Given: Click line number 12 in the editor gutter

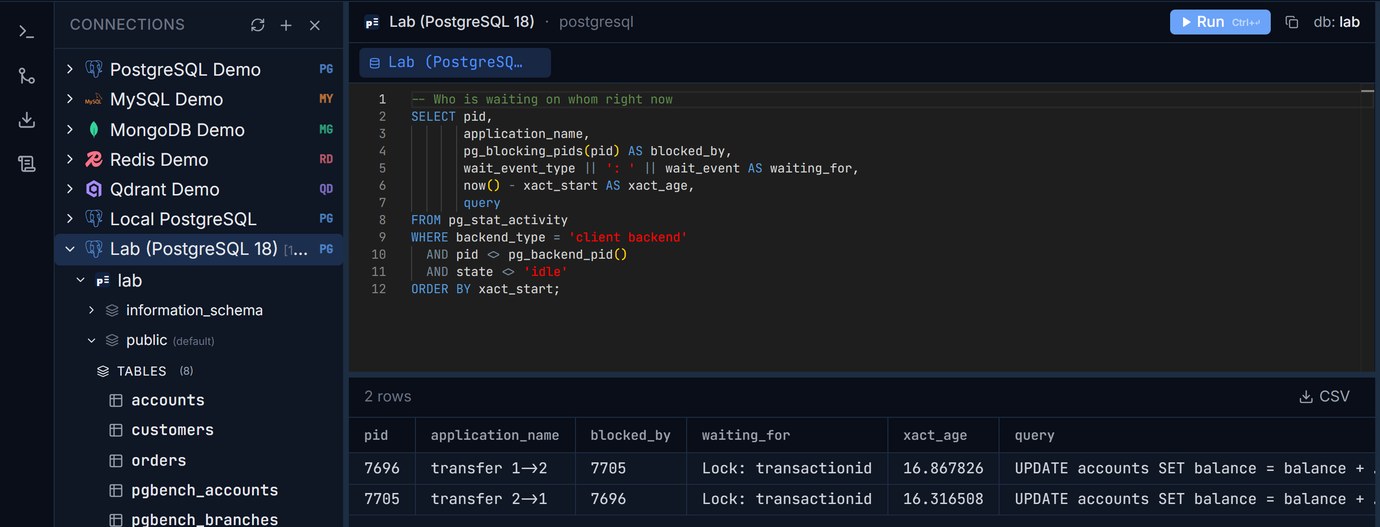Looking at the screenshot, I should coord(379,289).
